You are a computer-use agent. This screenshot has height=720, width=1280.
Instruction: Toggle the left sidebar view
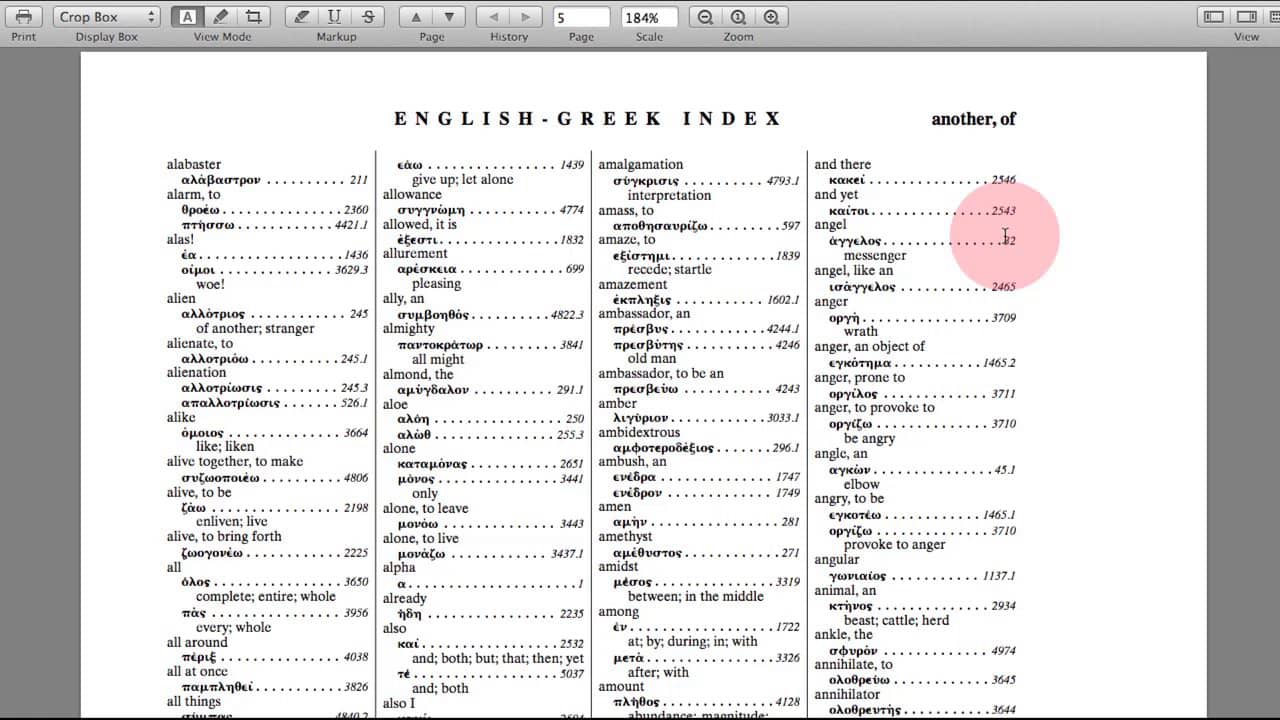tap(1214, 17)
